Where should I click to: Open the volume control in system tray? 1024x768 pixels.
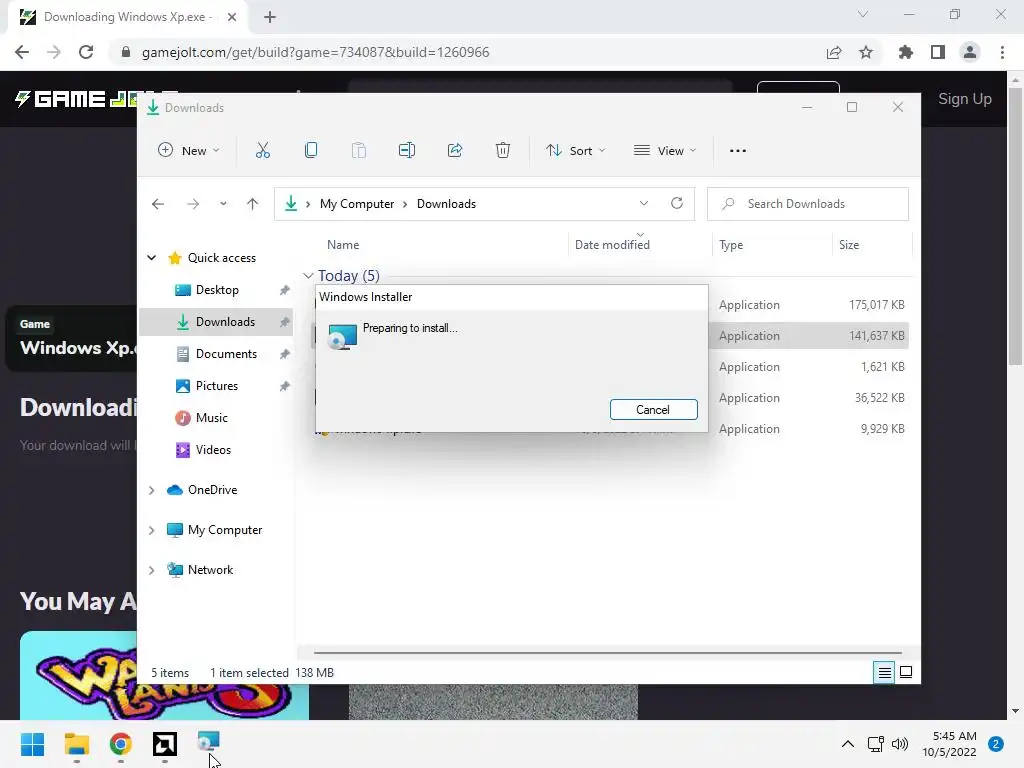click(x=900, y=744)
